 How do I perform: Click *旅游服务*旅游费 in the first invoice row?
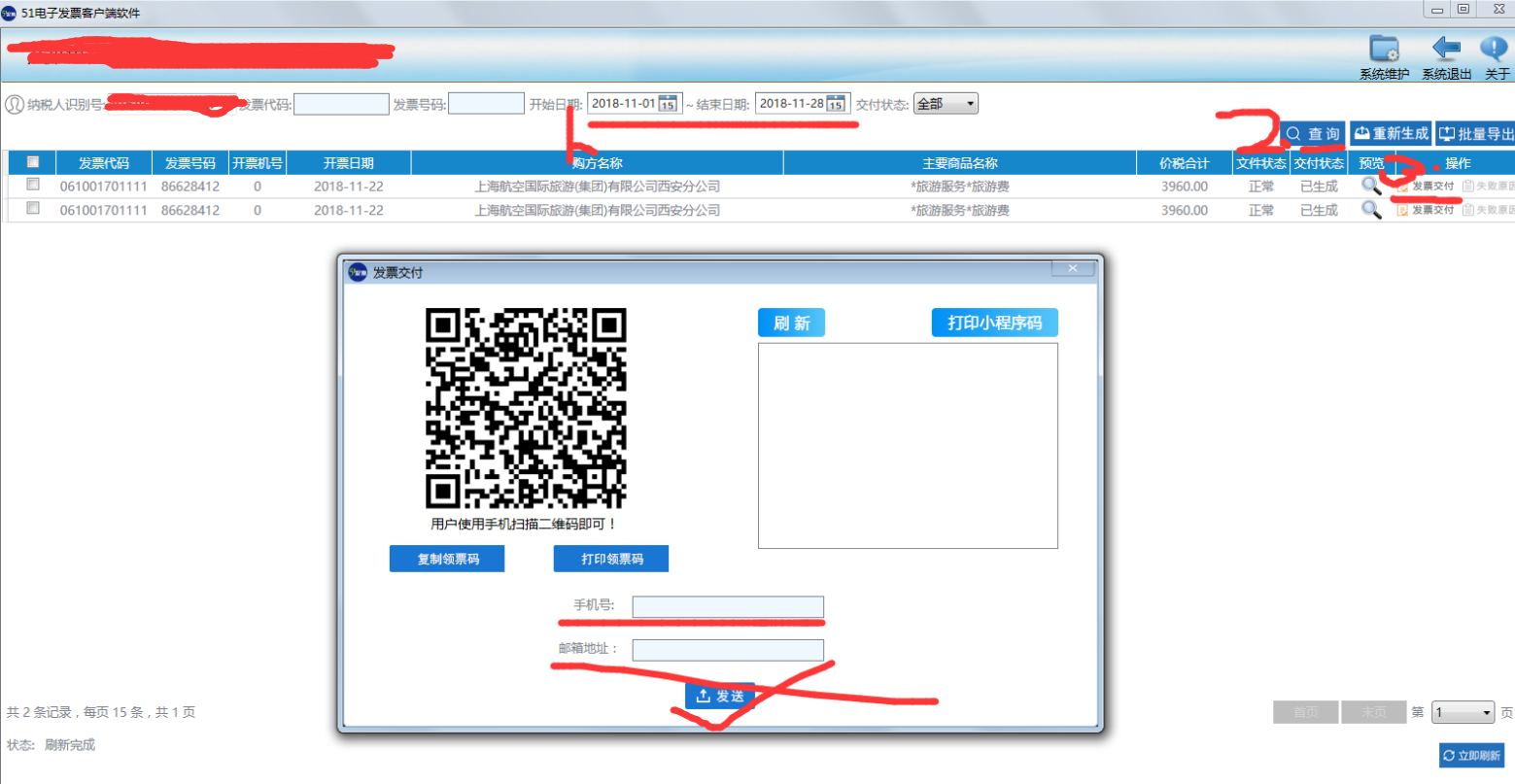[x=960, y=187]
